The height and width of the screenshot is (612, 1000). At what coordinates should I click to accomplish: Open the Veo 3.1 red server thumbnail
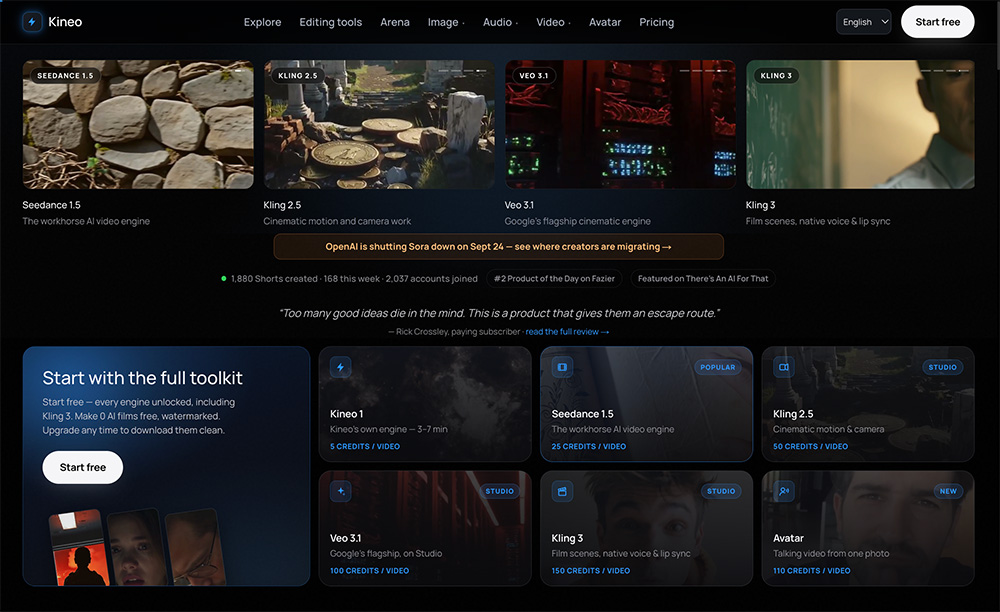point(620,124)
